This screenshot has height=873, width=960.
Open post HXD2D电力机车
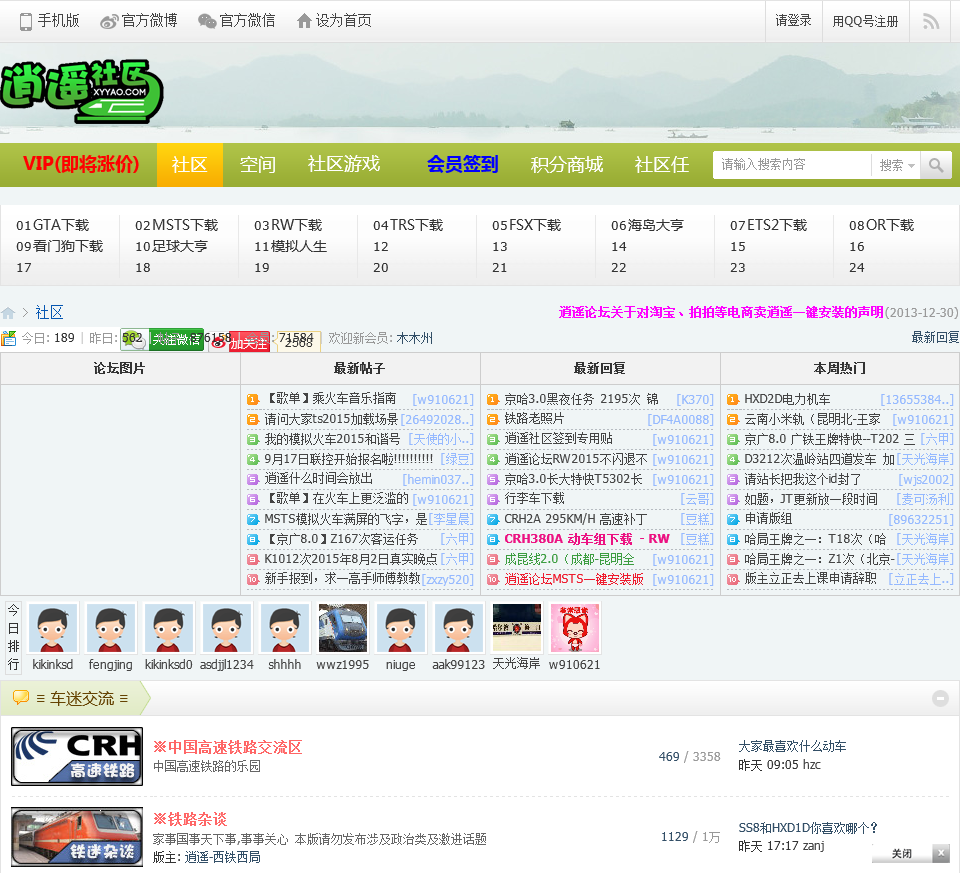point(787,399)
